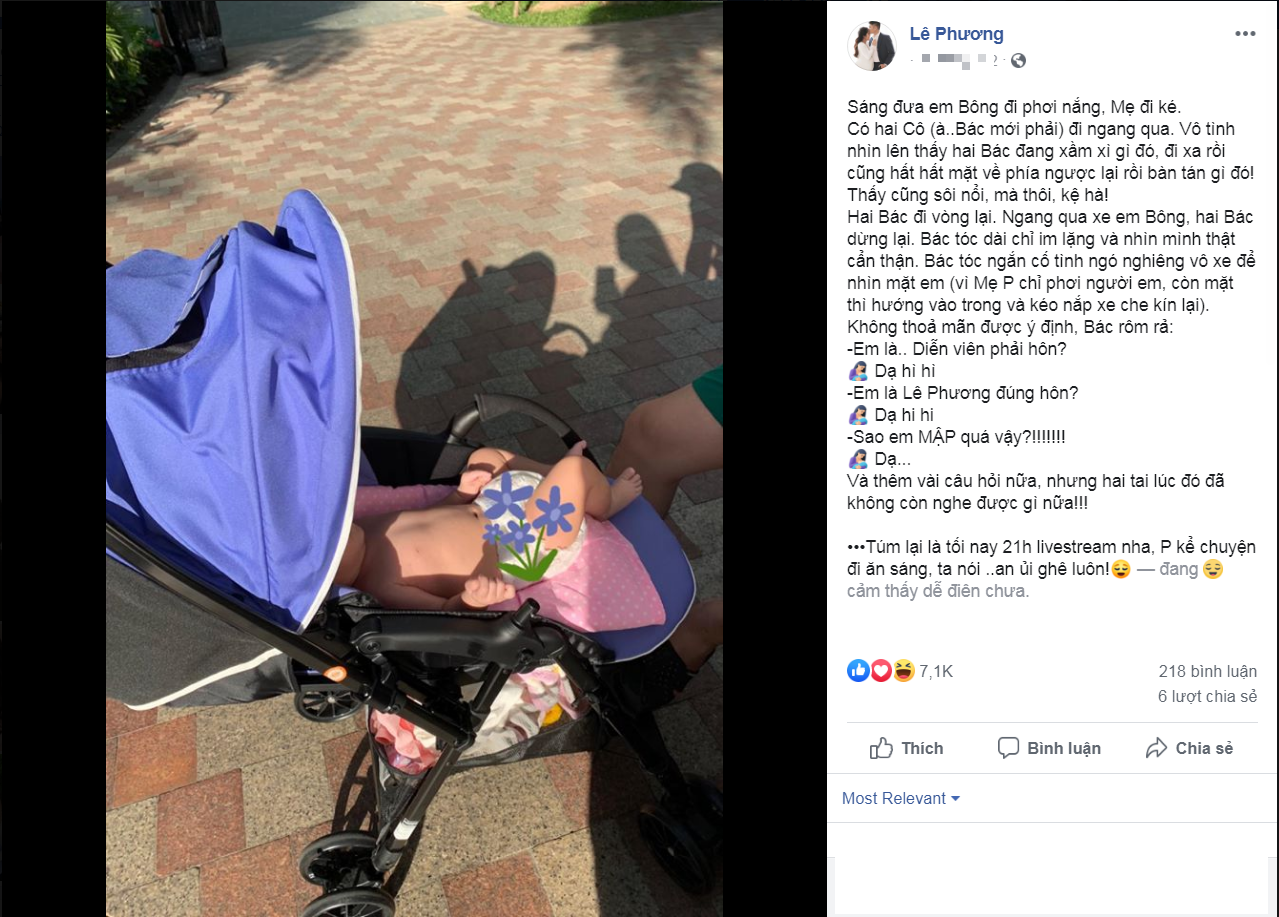Click the Haha laughing reaction icon
The height and width of the screenshot is (917, 1279).
[903, 671]
